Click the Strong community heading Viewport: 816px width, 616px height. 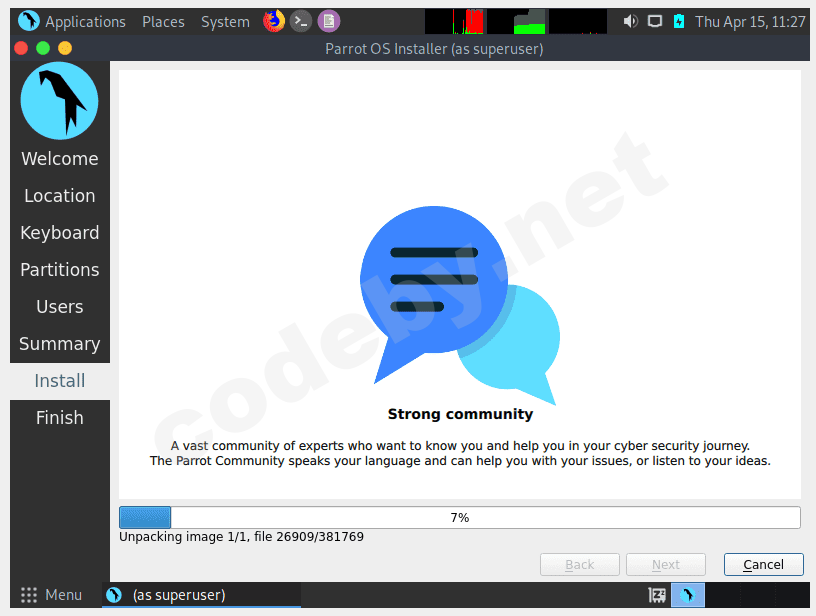tap(460, 414)
